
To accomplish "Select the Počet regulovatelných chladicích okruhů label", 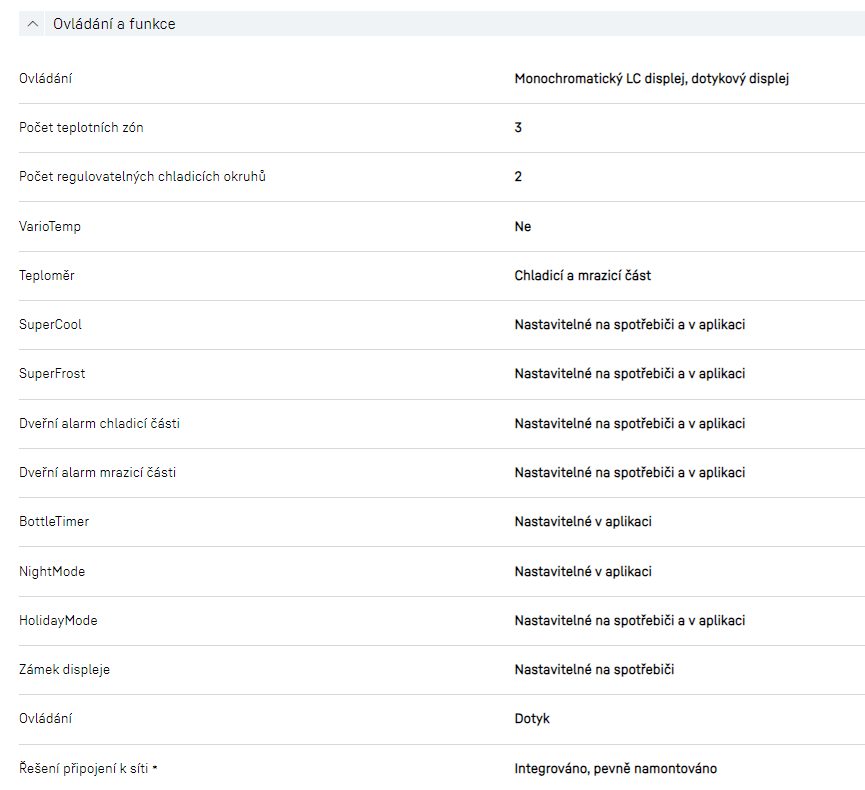I will tap(142, 176).
